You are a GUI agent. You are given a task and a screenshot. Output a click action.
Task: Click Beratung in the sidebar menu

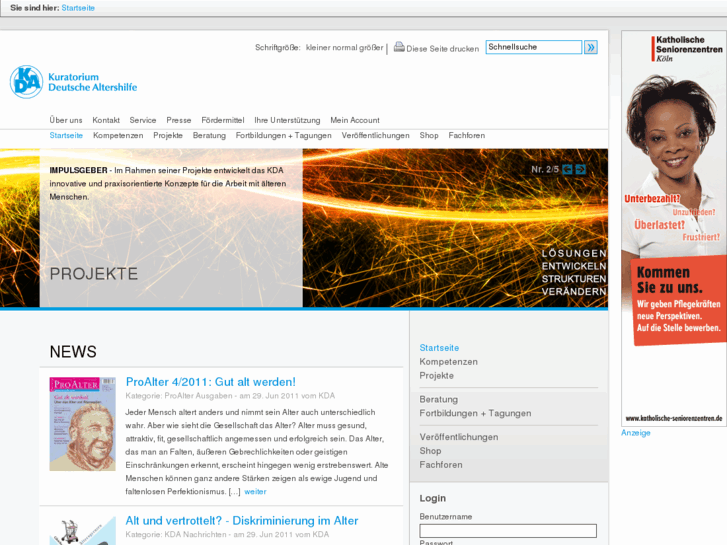pyautogui.click(x=438, y=399)
